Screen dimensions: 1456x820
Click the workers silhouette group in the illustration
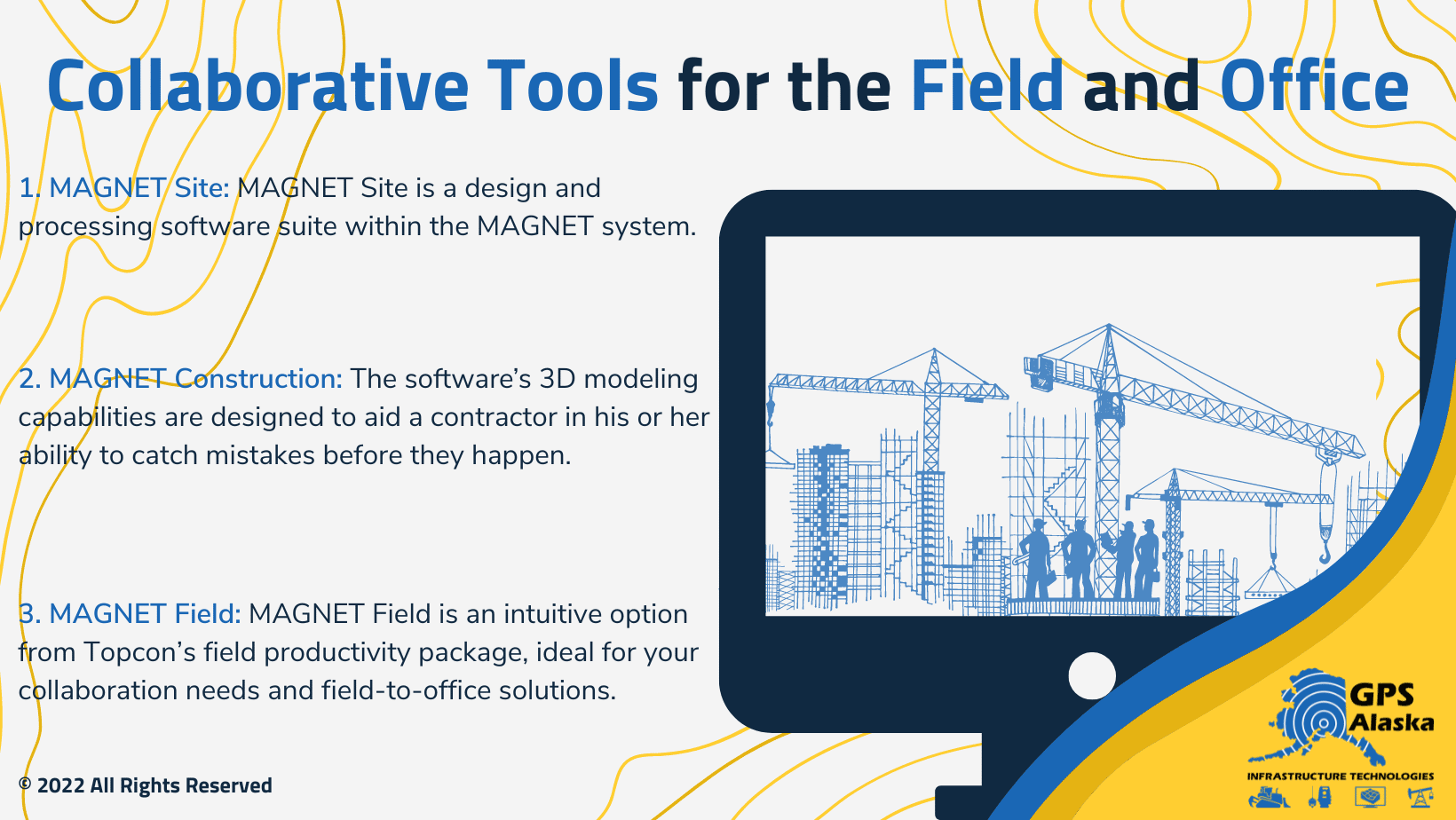1092,559
